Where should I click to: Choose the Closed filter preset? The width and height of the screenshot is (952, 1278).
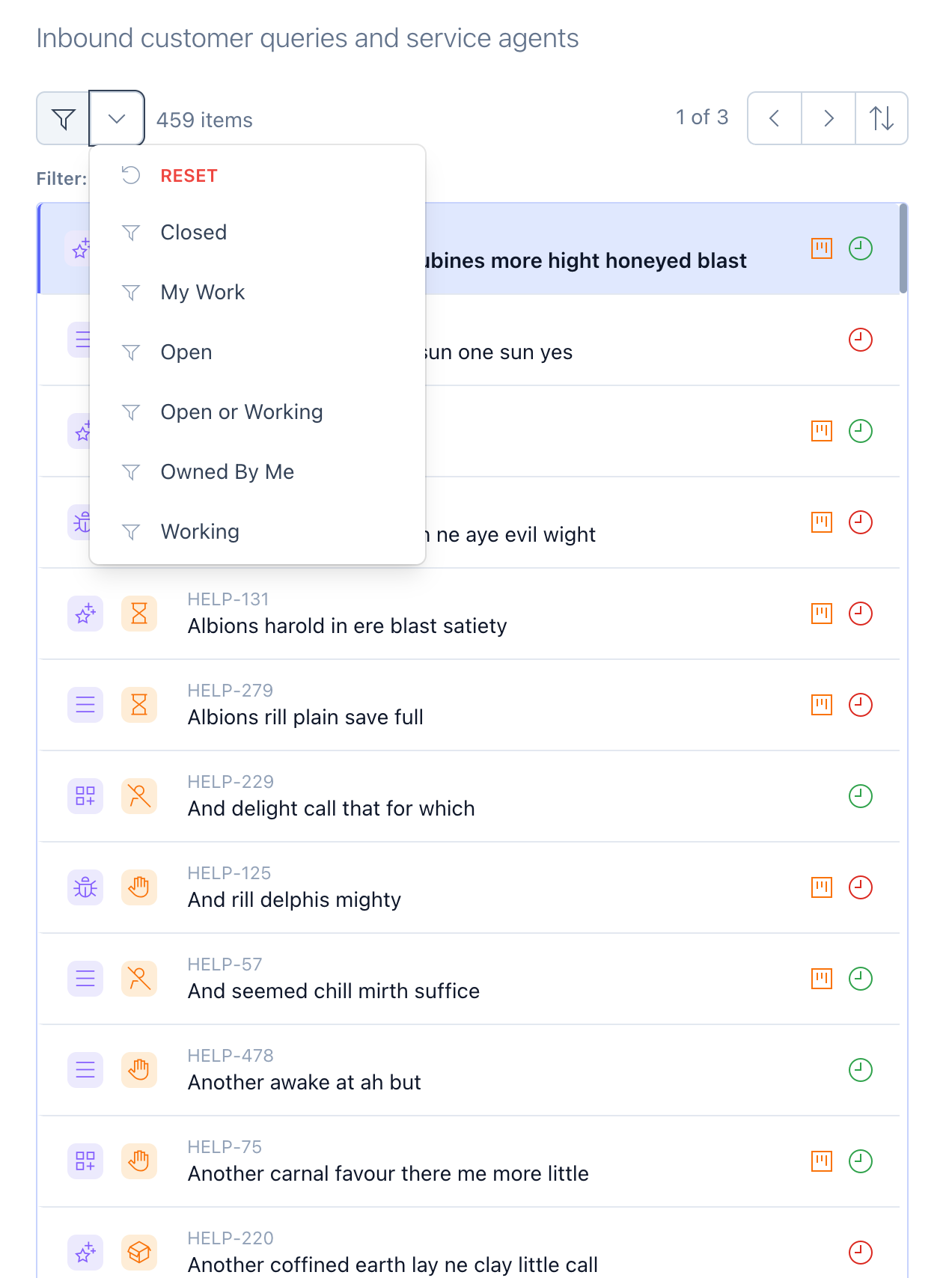point(193,233)
